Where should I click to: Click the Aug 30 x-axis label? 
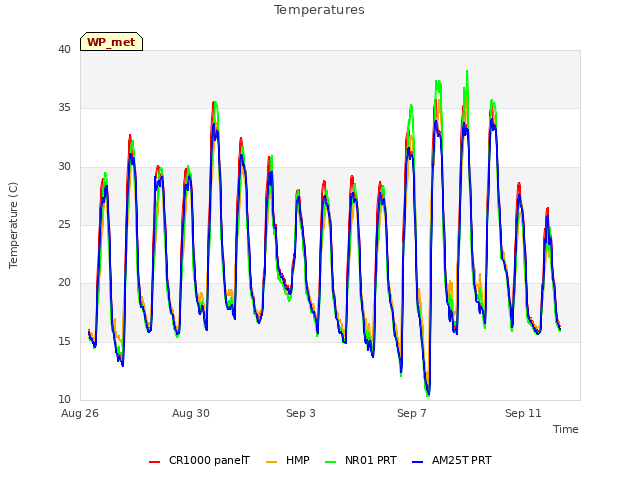coord(191,413)
